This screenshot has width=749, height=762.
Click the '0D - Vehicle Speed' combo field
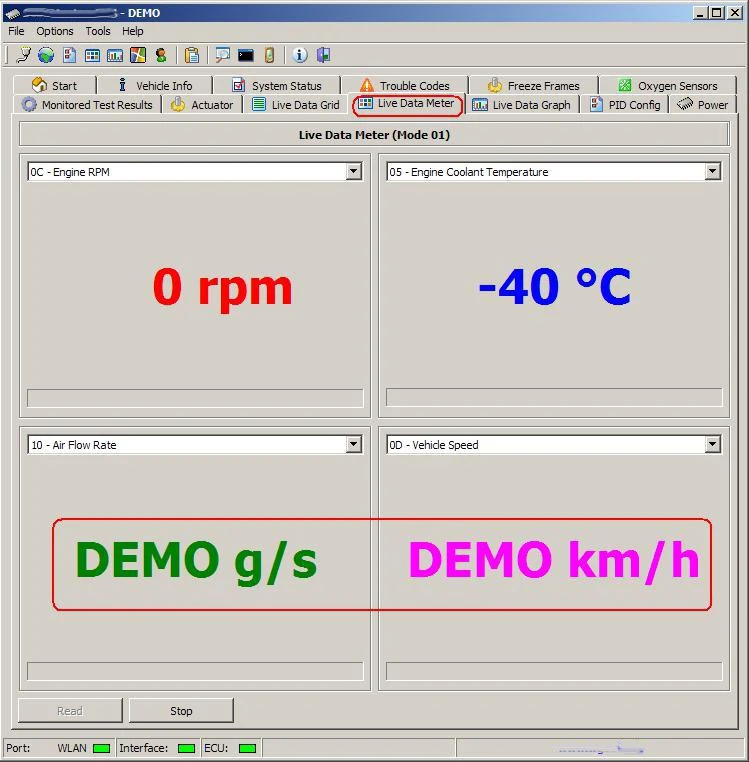point(554,445)
